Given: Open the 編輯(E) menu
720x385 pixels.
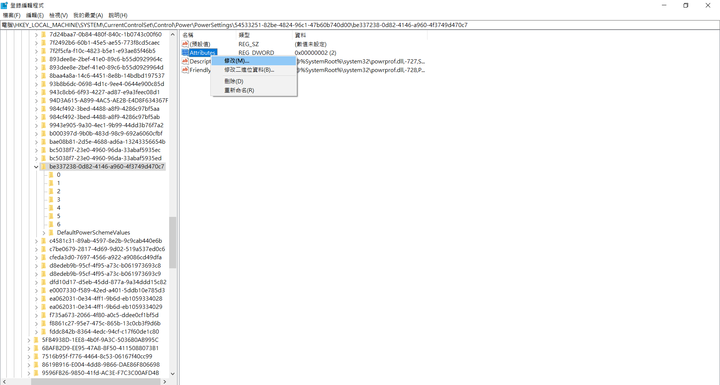Looking at the screenshot, I should pyautogui.click(x=35, y=16).
